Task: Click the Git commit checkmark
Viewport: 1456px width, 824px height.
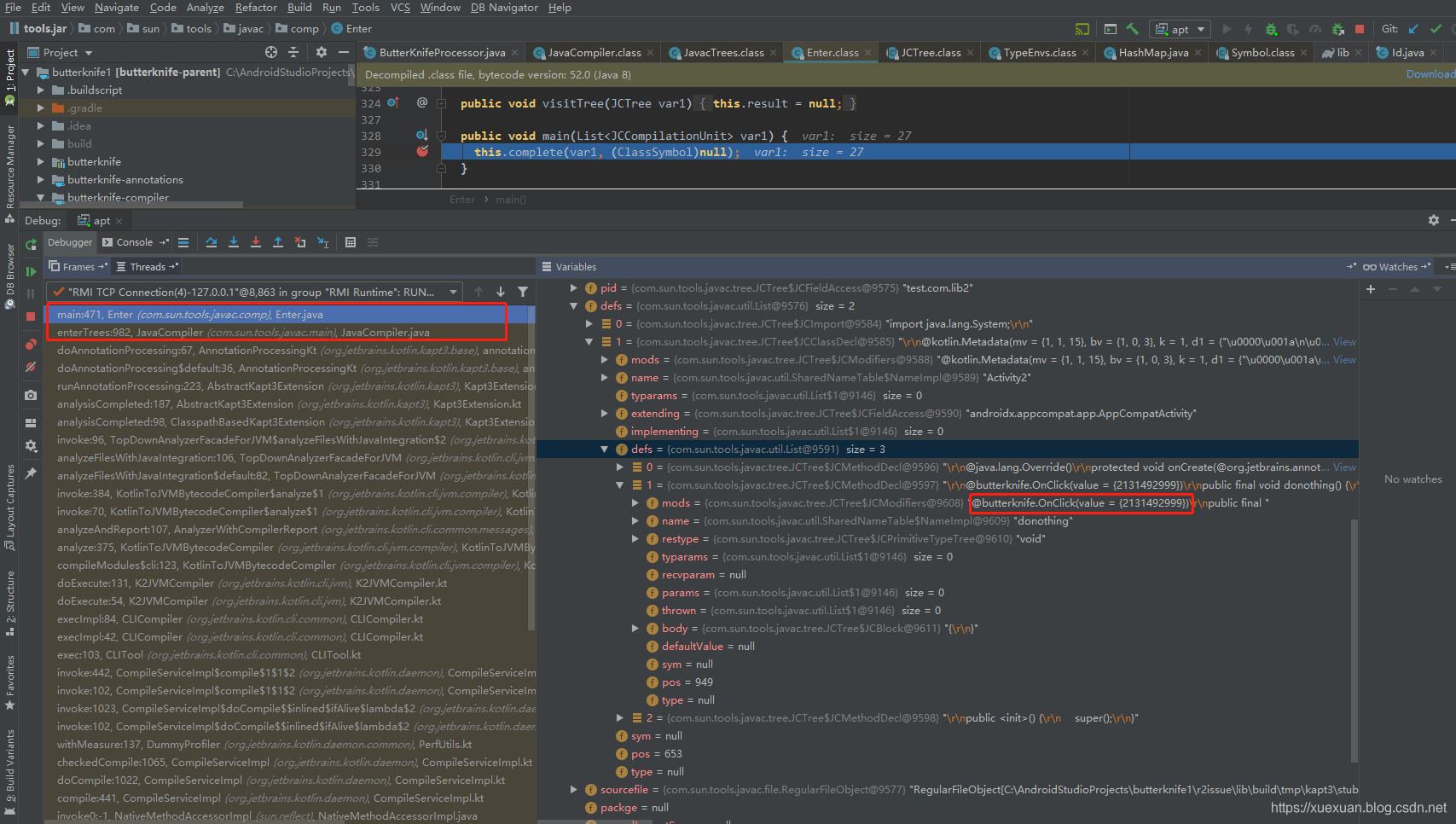Action: 1436,29
